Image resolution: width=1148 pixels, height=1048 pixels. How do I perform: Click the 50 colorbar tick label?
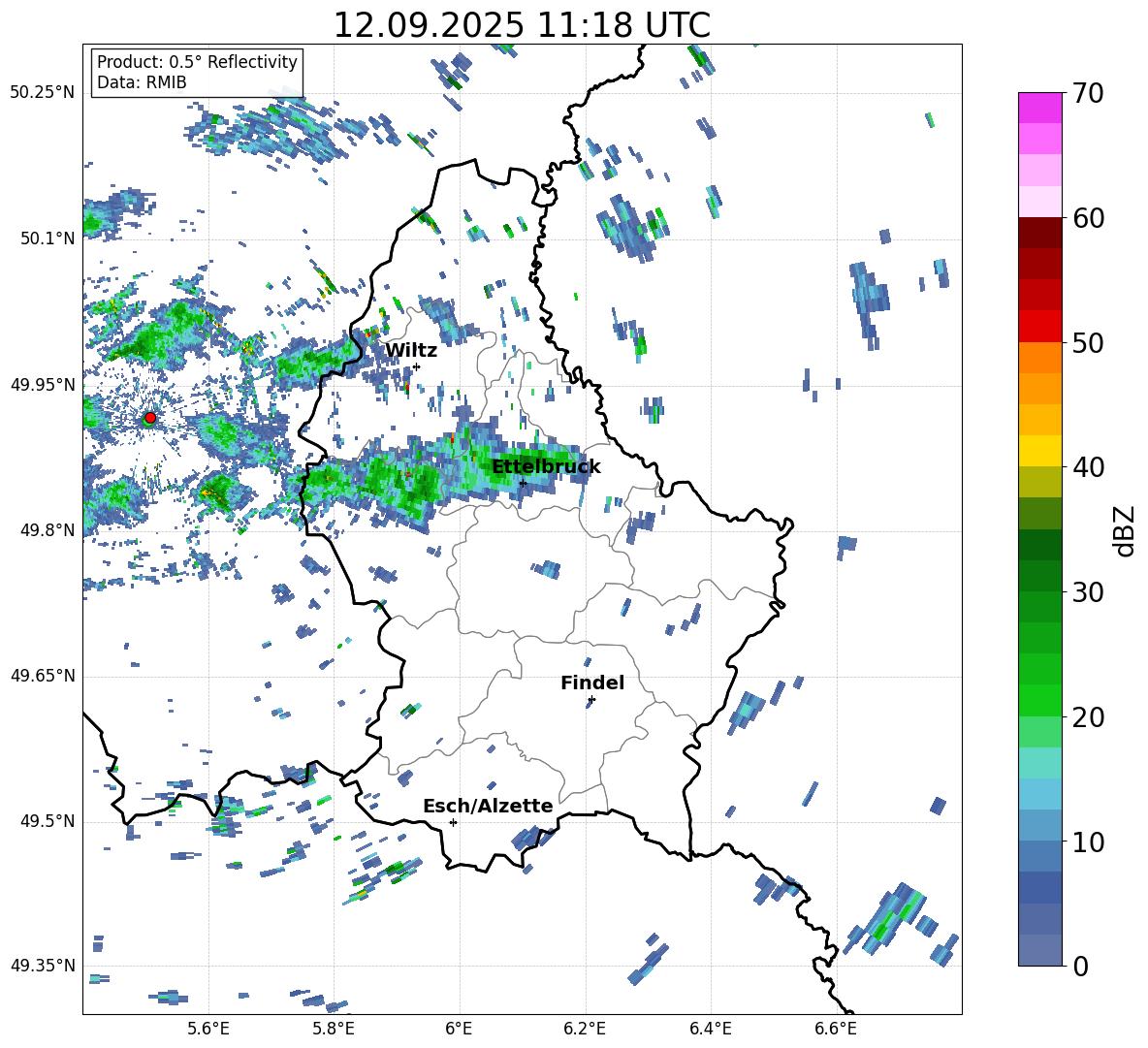point(1088,342)
